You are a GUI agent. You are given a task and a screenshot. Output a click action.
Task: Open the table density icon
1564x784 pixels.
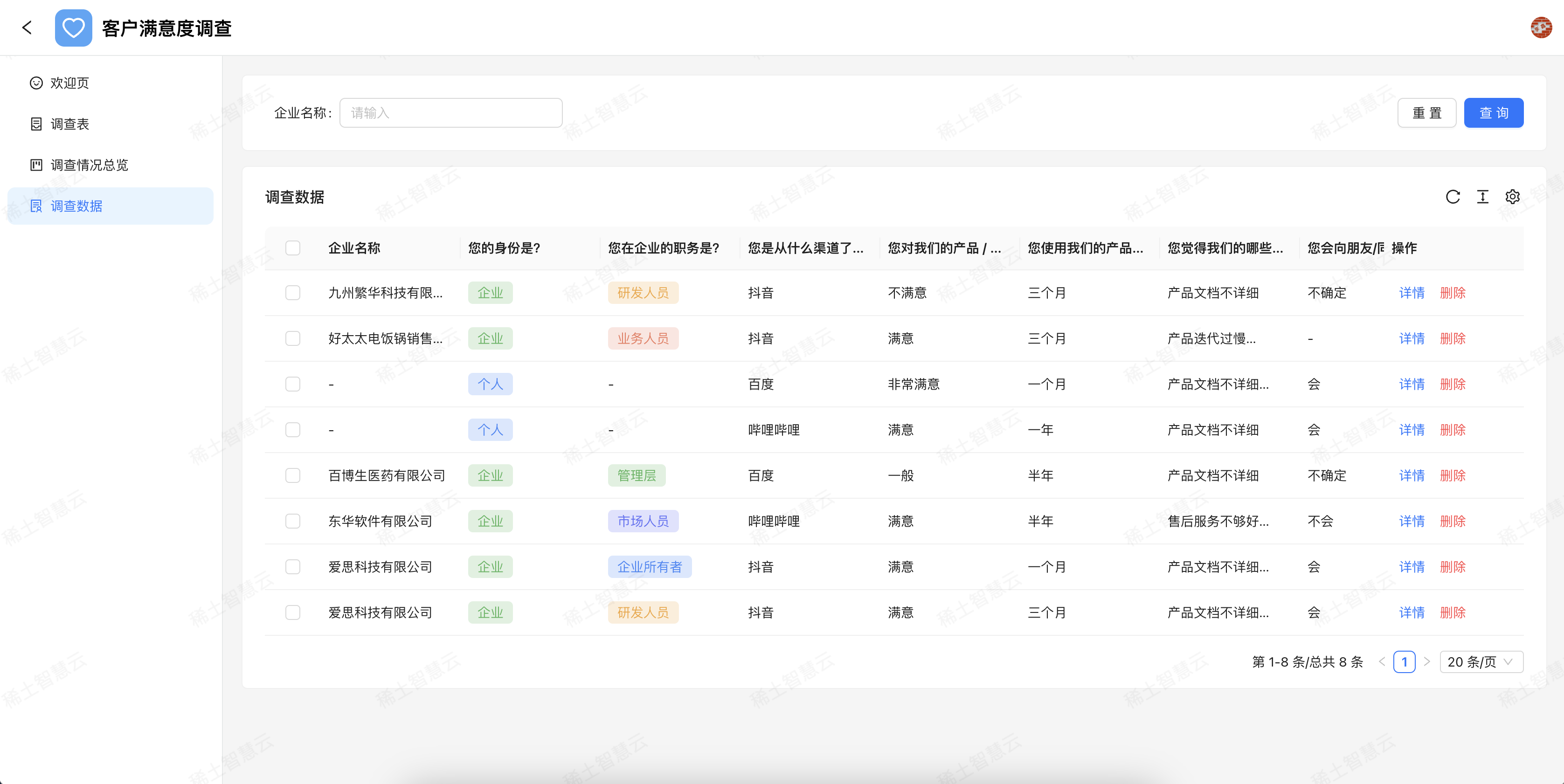coord(1483,197)
